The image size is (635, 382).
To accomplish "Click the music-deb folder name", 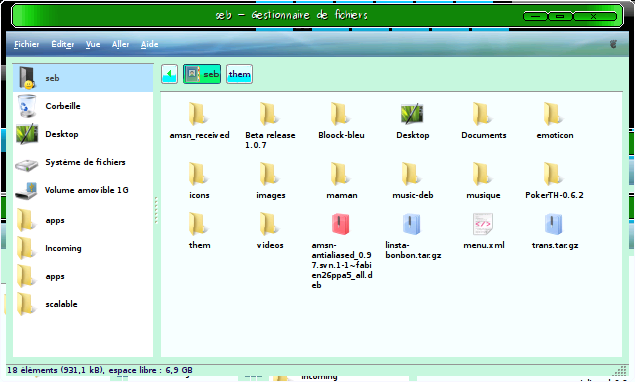I will [x=413, y=195].
